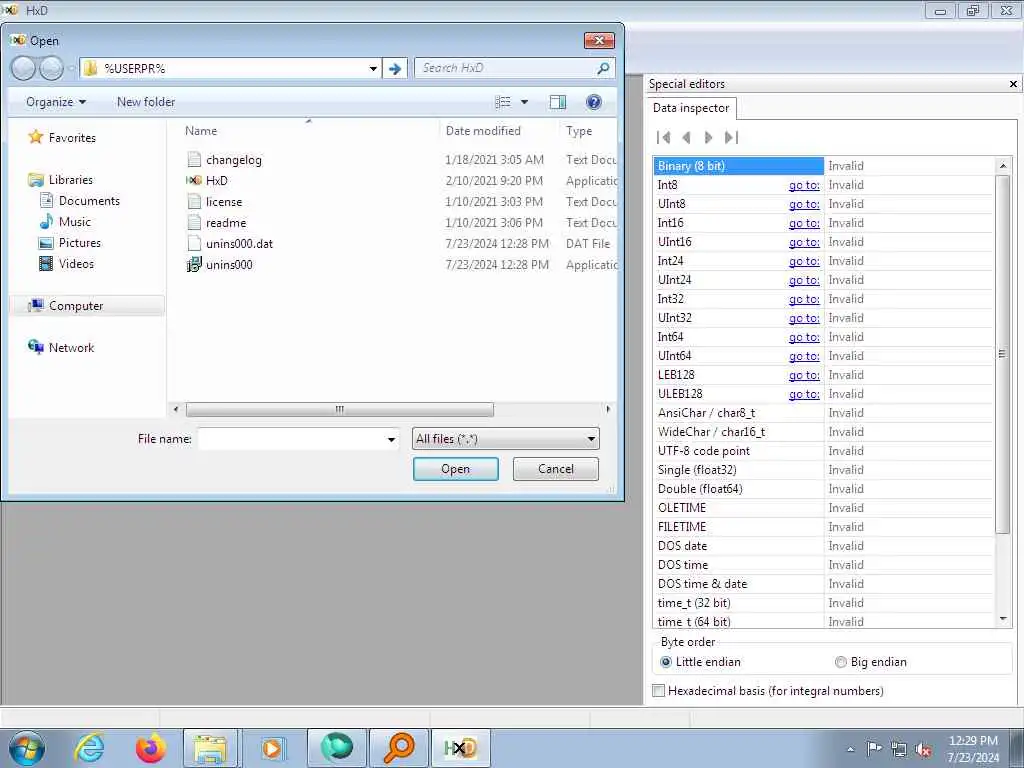Select the HxD application file icon
This screenshot has height=768, width=1024.
pos(194,181)
